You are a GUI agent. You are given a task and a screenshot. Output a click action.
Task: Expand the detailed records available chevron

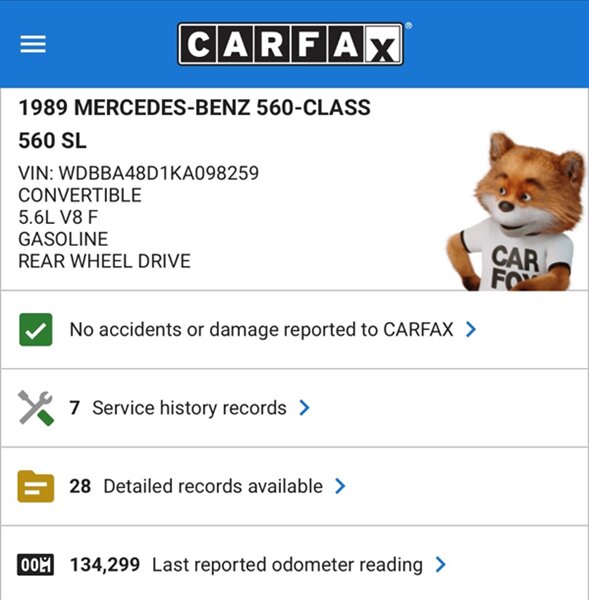[x=340, y=486]
